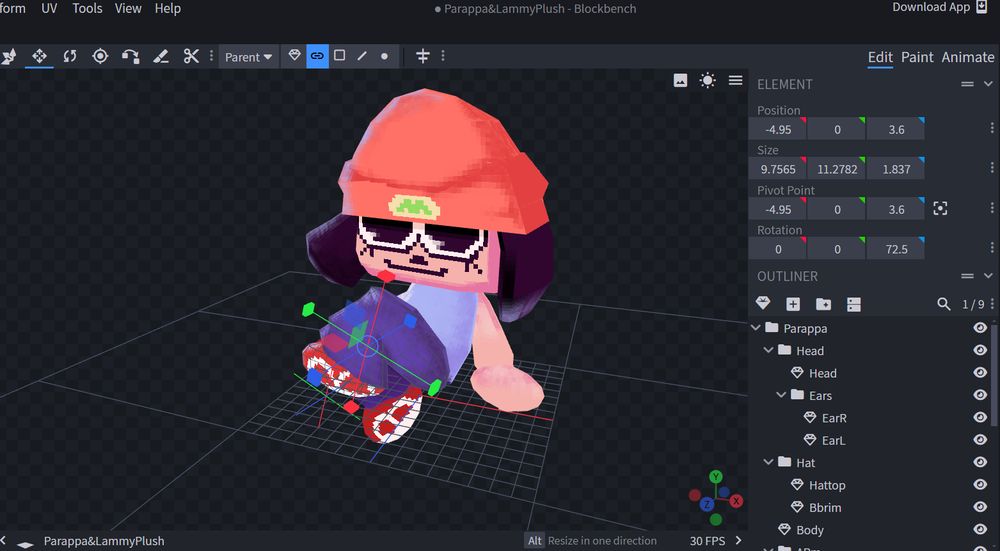1000x551 pixels.
Task: Collapse the Parappa group
Action: click(x=756, y=328)
